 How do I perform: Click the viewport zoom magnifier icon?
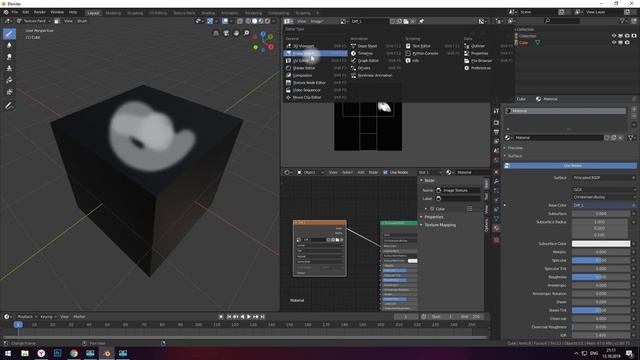tap(246, 33)
